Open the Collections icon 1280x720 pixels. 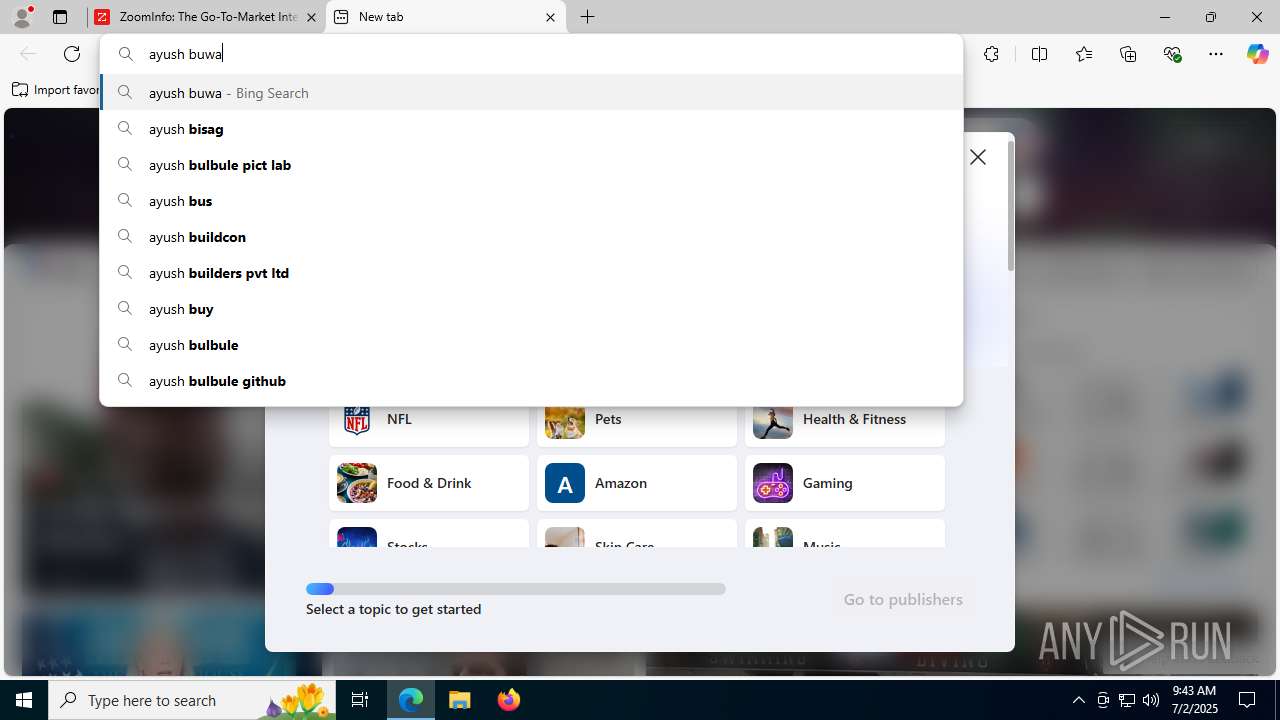pos(1128,54)
